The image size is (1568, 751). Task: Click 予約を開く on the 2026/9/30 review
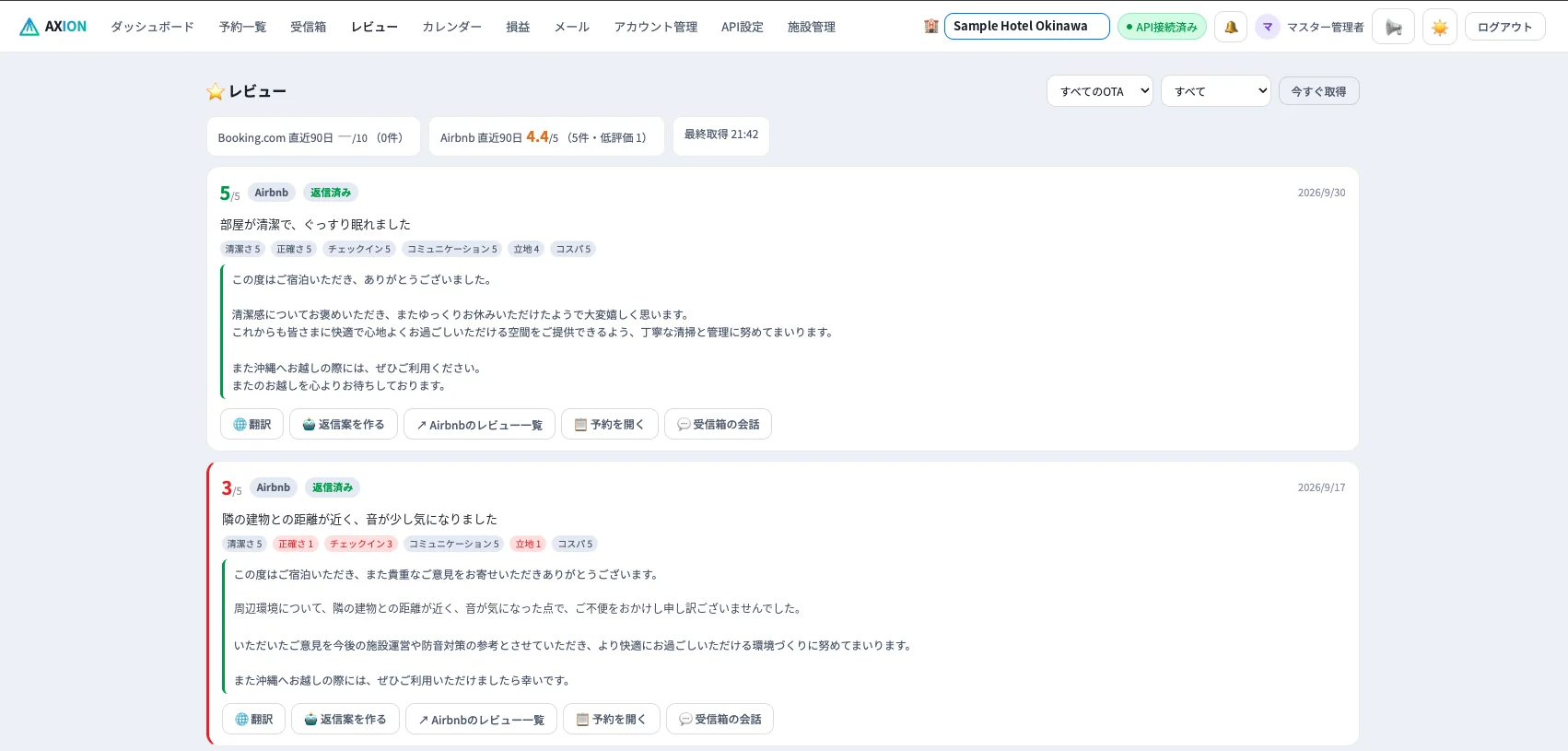(x=610, y=425)
